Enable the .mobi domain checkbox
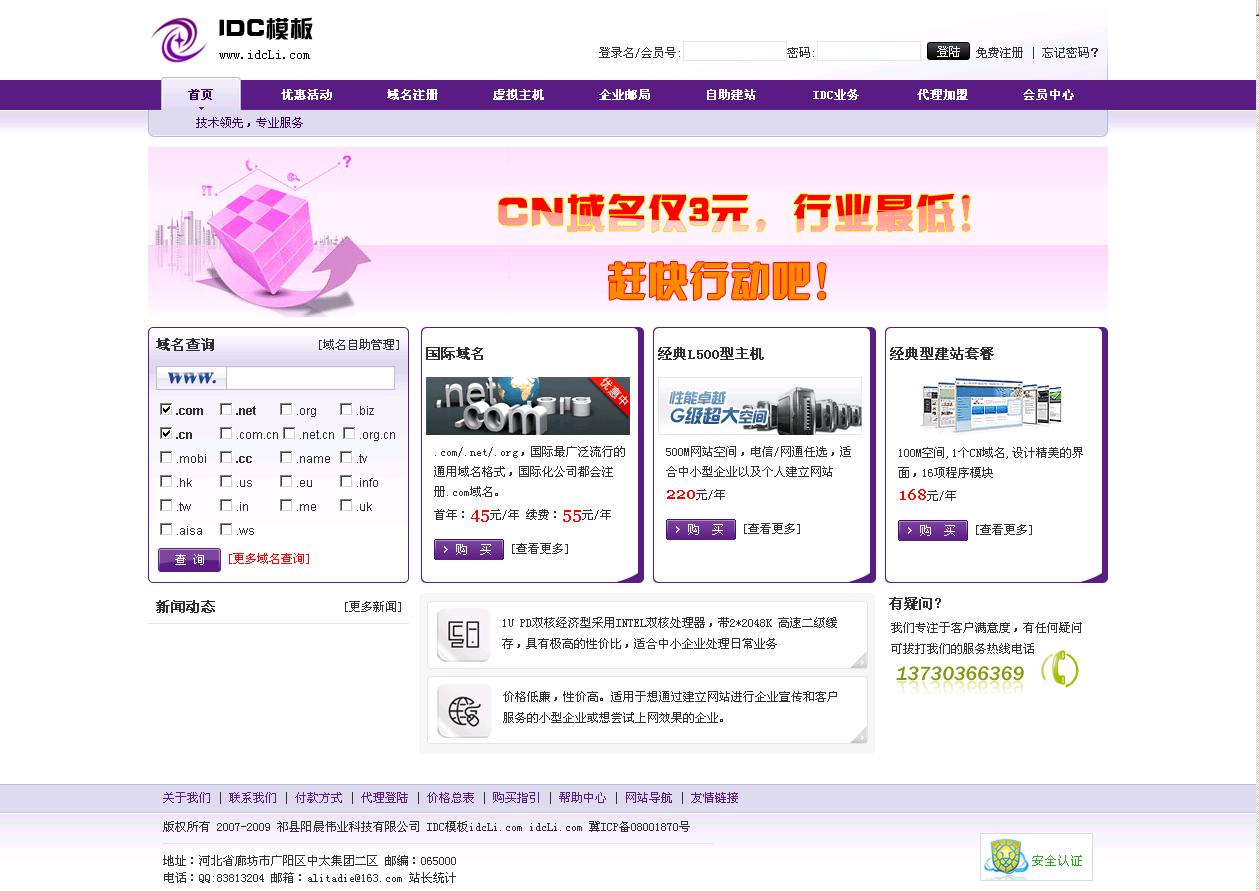Viewport: 1259px width, 891px height. [167, 458]
